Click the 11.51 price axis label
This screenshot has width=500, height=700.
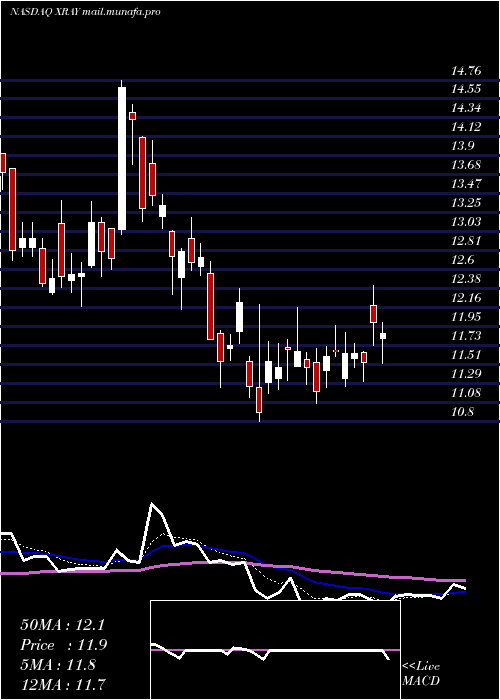466,355
